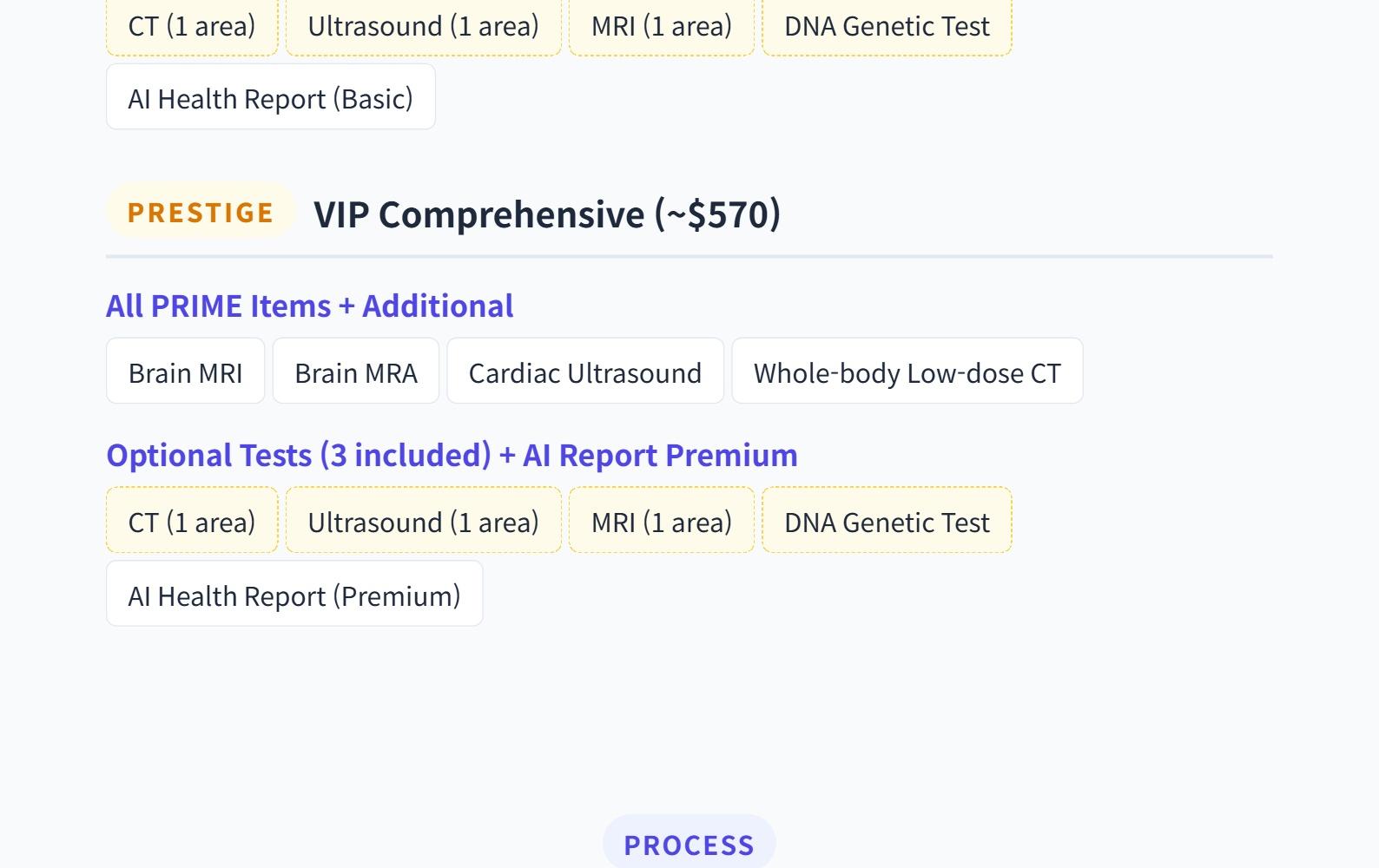Click the divider line under VIP Comprehensive
1379x868 pixels.
click(x=689, y=257)
